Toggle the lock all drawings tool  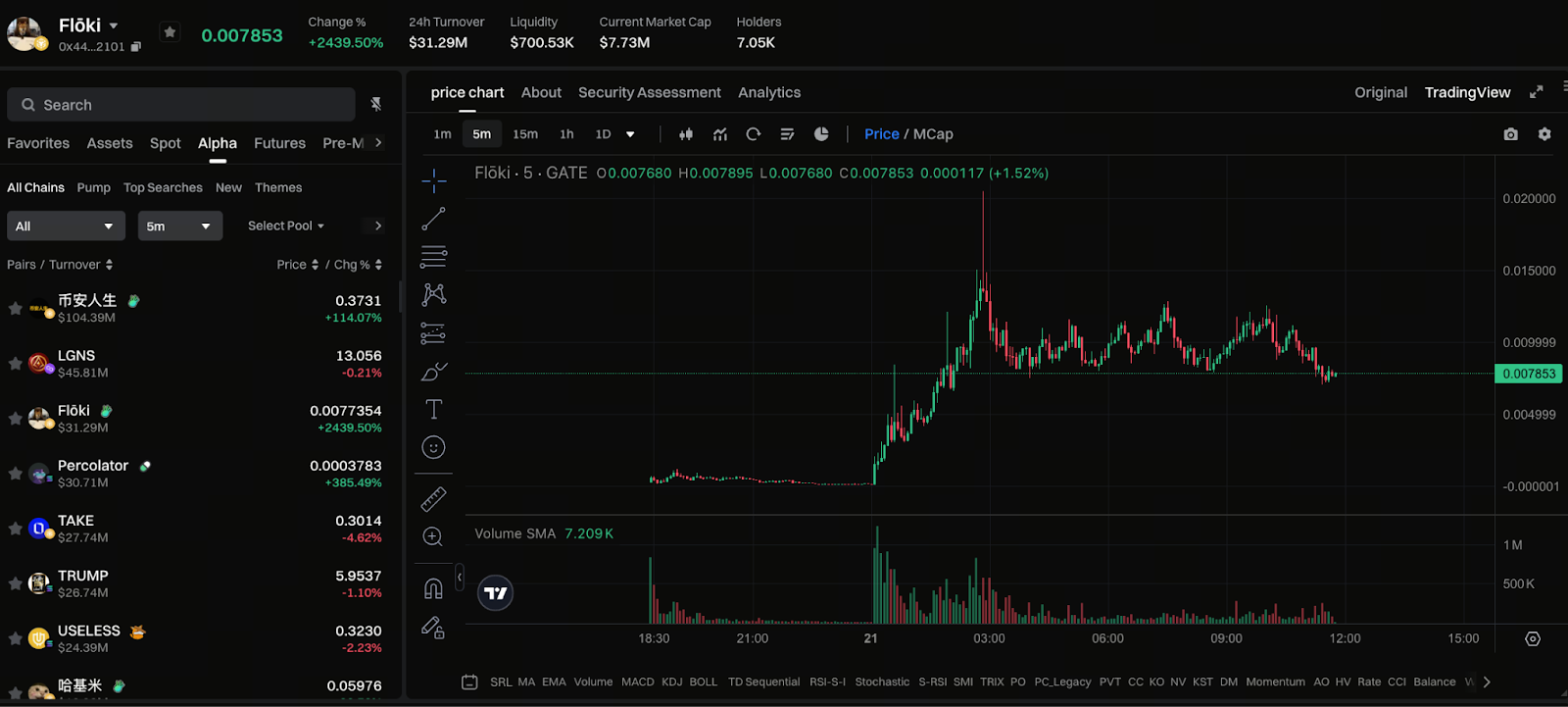pyautogui.click(x=433, y=628)
